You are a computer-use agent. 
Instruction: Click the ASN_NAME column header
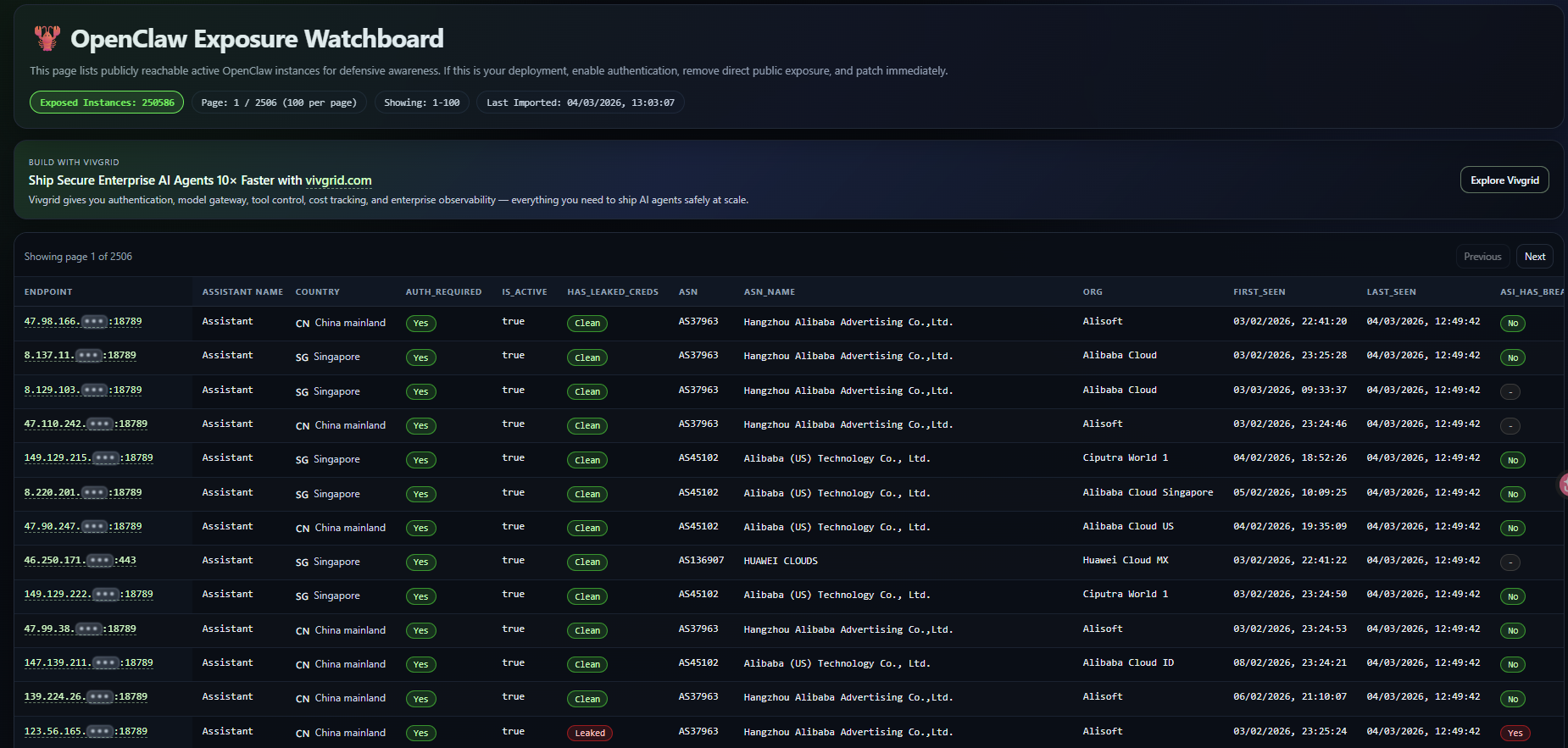point(770,292)
